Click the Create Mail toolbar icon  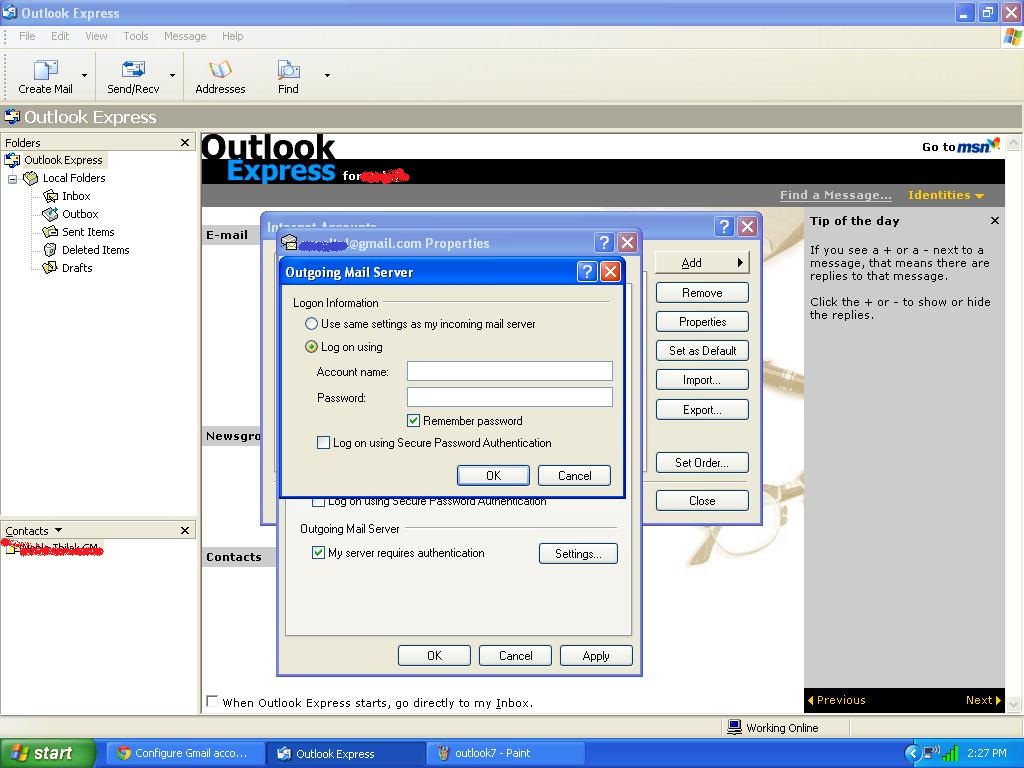point(45,69)
